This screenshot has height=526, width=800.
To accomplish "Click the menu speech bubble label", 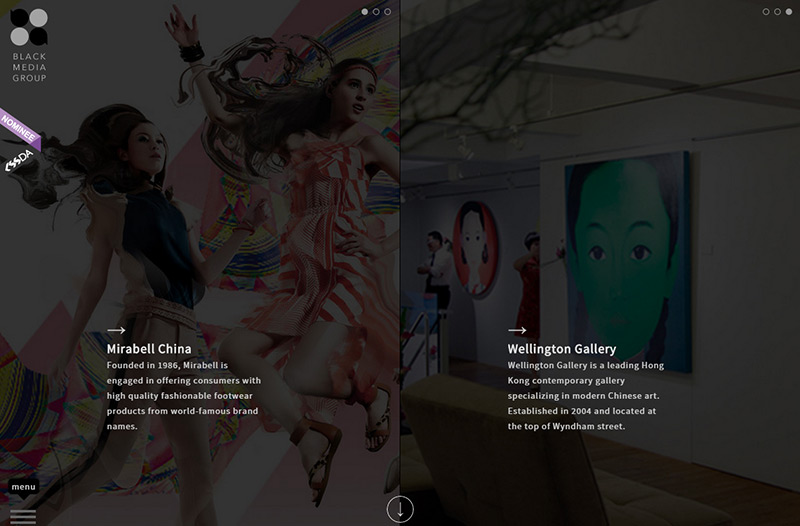I will tap(23, 488).
